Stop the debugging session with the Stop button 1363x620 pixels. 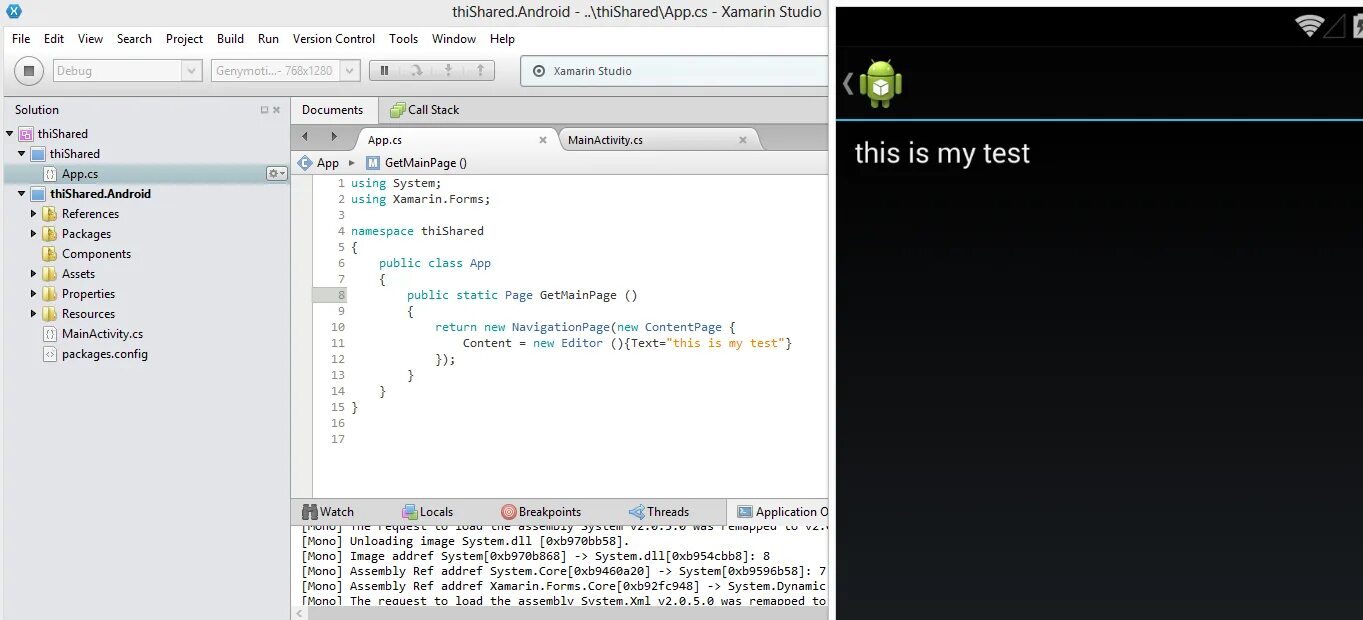29,71
